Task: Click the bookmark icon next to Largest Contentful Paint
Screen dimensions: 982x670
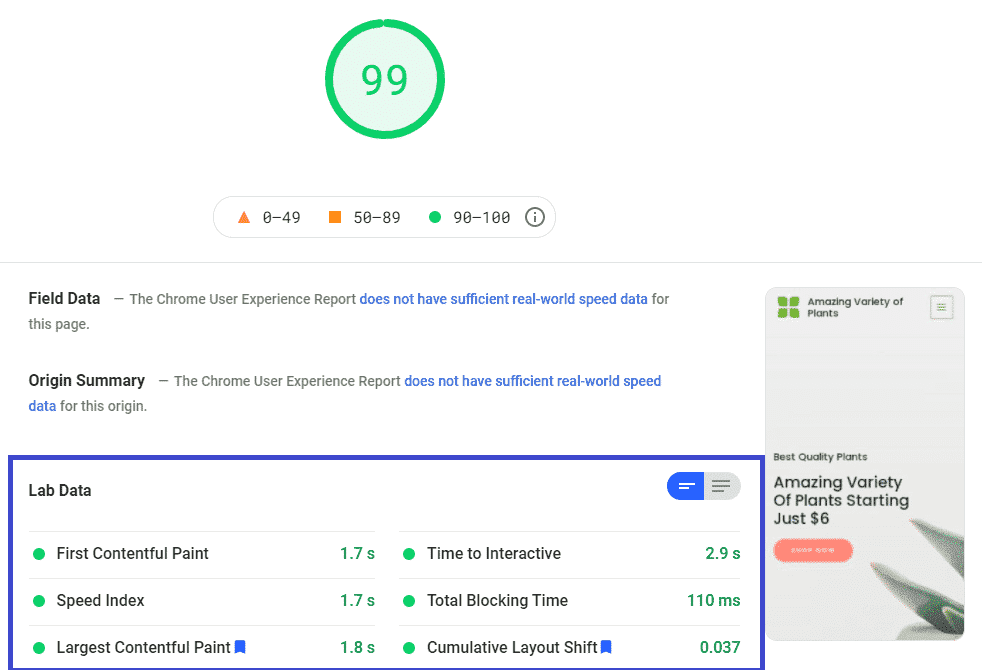Action: pos(240,647)
